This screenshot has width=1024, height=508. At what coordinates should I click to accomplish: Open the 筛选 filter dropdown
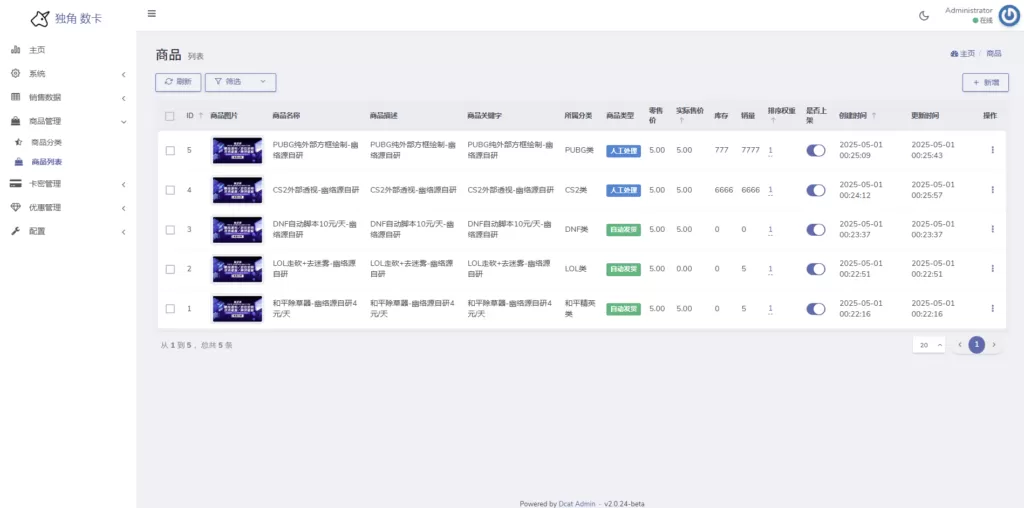pyautogui.click(x=240, y=82)
